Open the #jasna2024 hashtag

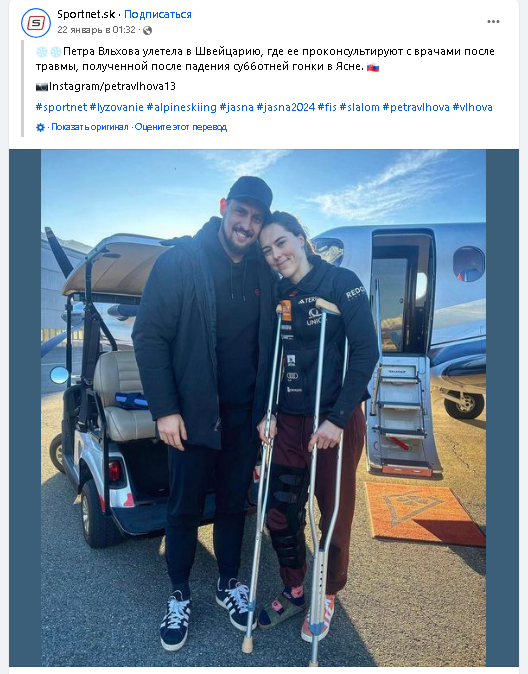[286, 107]
